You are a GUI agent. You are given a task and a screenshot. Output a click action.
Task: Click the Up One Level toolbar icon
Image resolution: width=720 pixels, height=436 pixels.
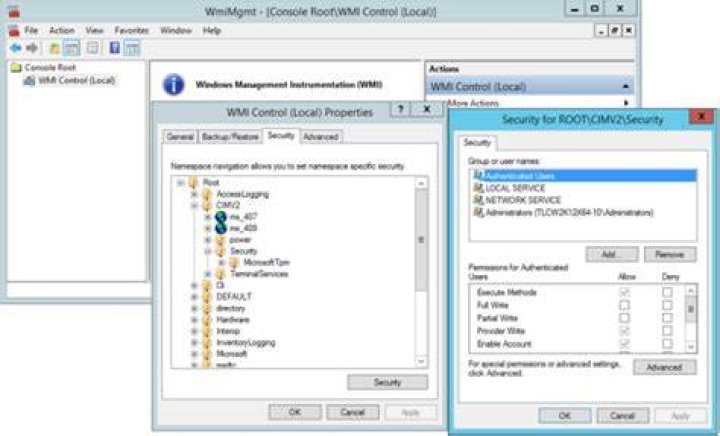[55, 48]
